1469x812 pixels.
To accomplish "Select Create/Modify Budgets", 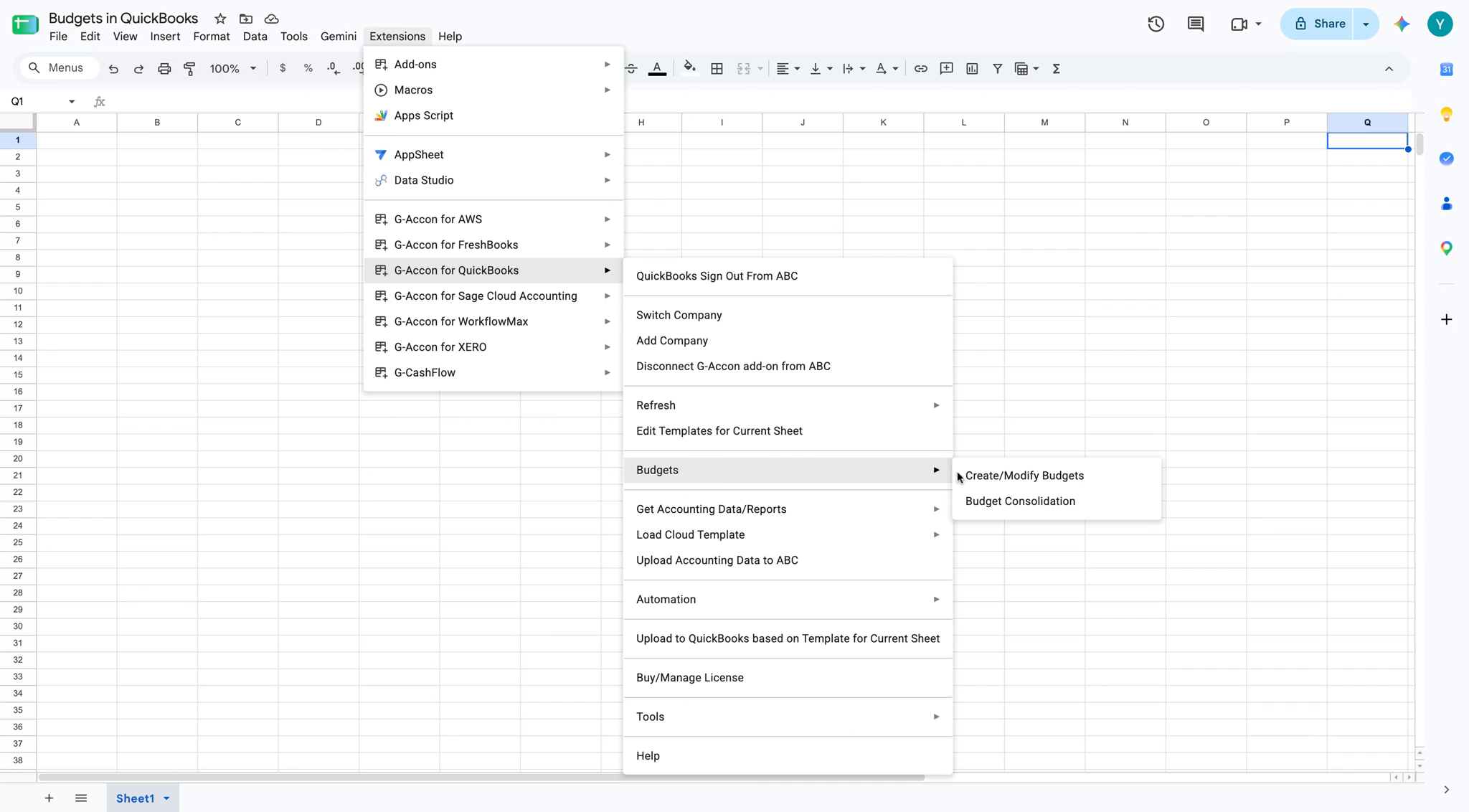I will pos(1057,476).
